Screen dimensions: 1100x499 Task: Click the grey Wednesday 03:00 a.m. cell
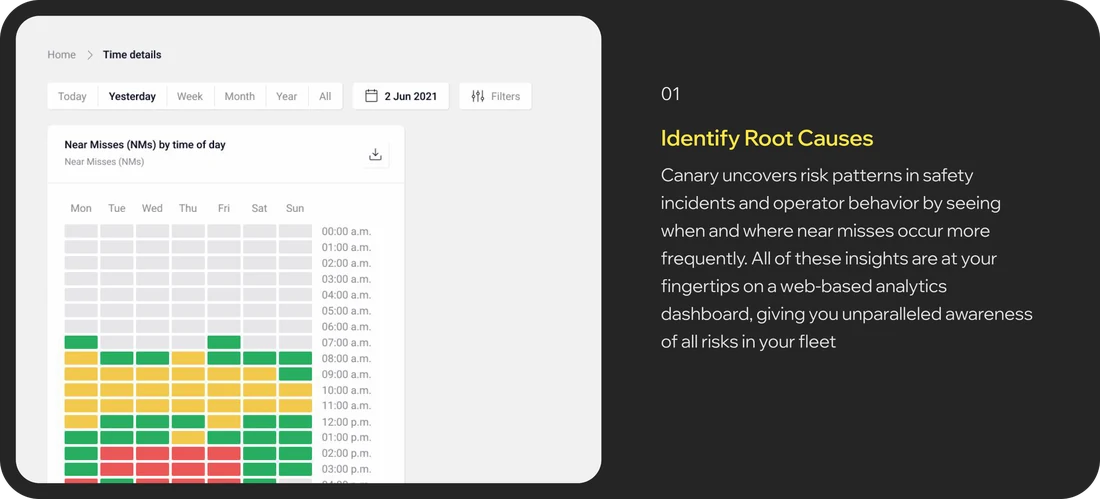(x=152, y=279)
